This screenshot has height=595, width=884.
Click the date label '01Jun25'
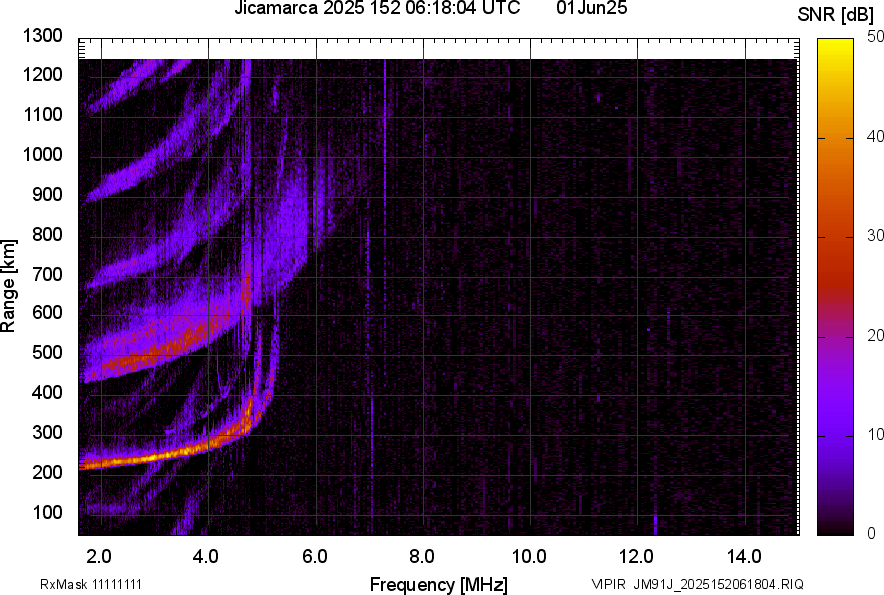pyautogui.click(x=591, y=8)
